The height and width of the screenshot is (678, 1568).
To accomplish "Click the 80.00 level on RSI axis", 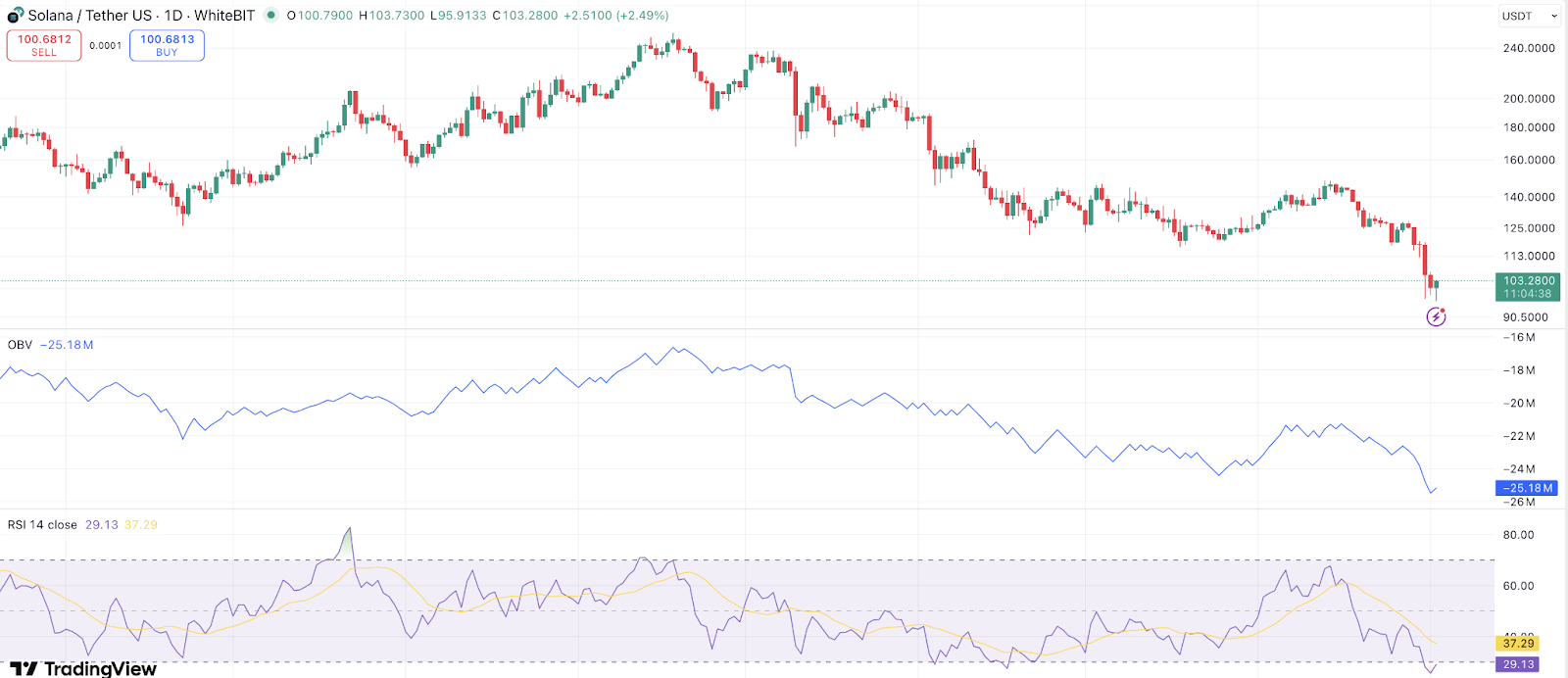I will tap(1518, 535).
